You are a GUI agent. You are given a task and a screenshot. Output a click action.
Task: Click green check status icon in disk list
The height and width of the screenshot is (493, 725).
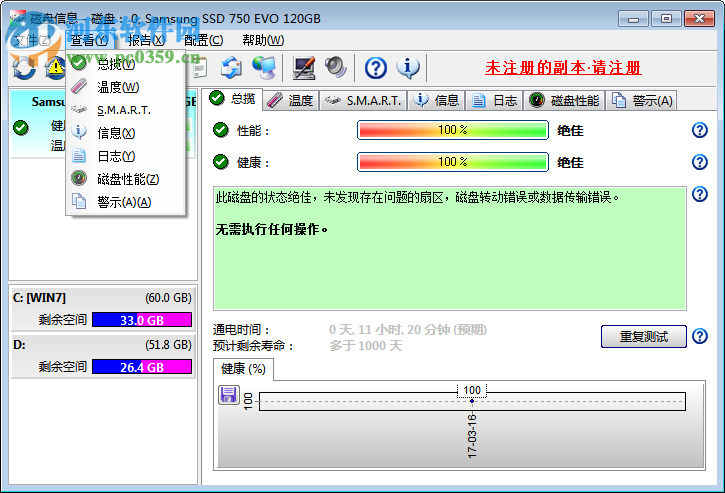point(21,127)
